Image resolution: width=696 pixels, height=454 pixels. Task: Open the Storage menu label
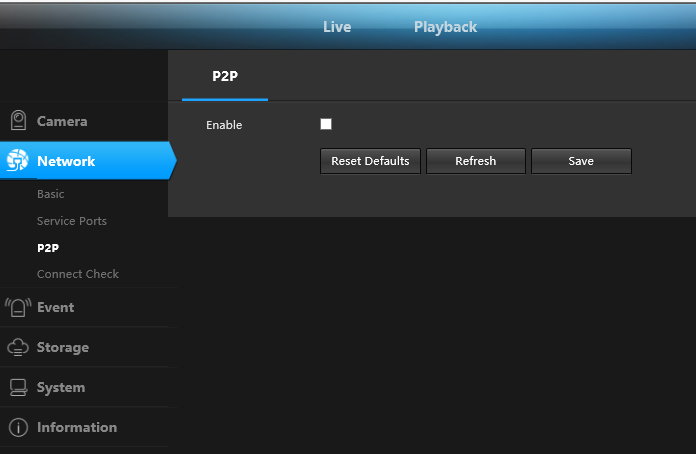click(x=63, y=347)
